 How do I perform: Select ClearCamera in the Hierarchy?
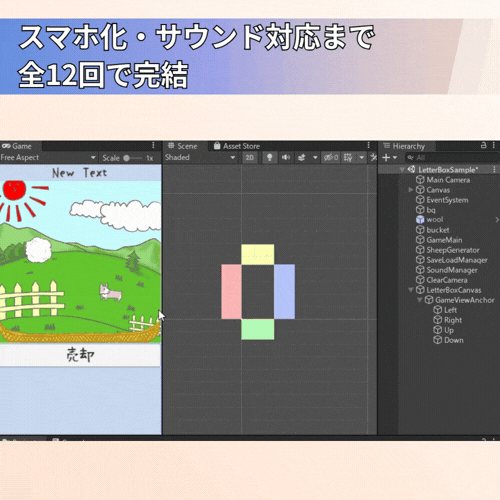[447, 280]
